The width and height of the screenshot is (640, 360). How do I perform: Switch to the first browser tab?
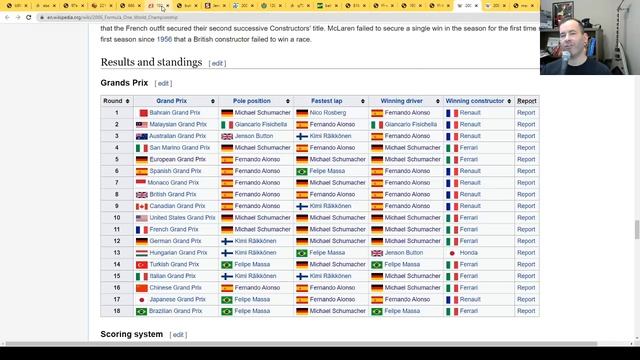pyautogui.click(x=16, y=6)
